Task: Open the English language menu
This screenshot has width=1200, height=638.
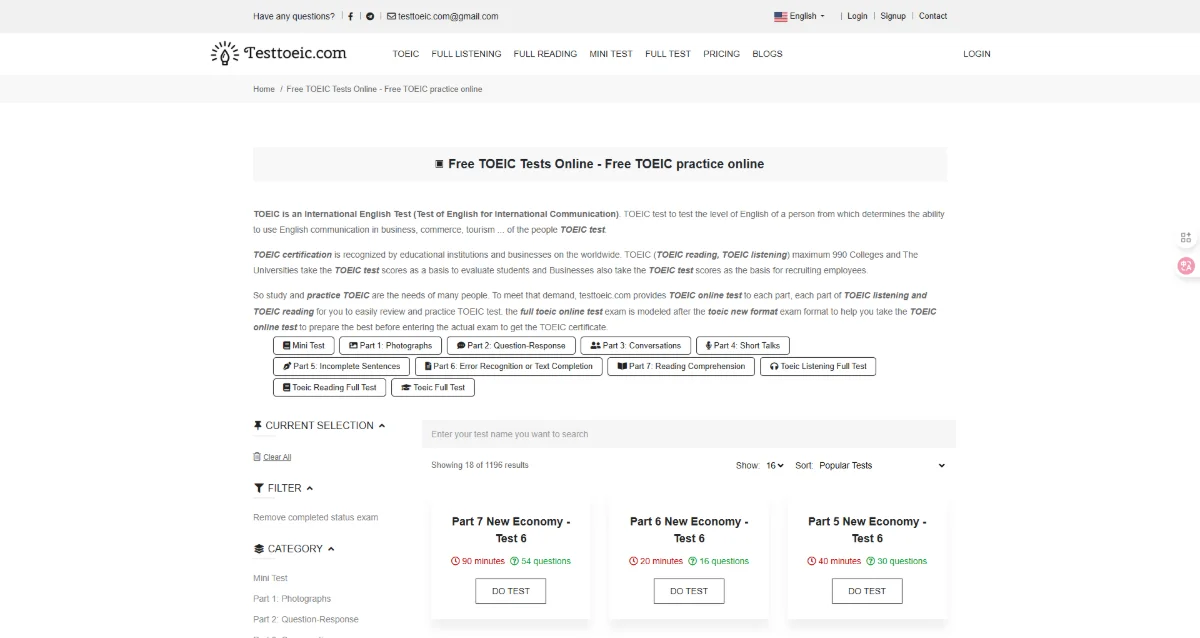Action: pyautogui.click(x=799, y=16)
